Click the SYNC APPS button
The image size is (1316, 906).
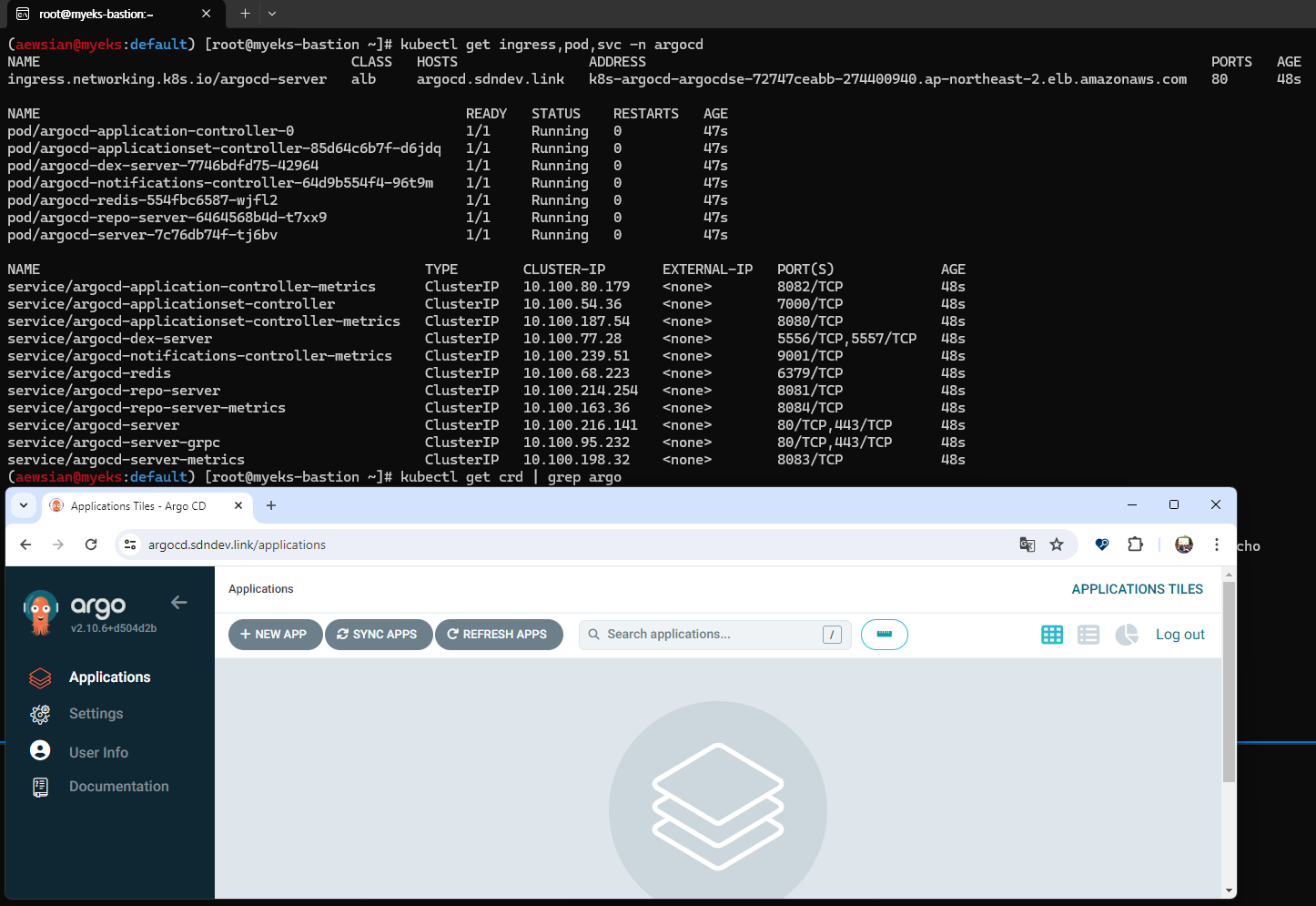(x=378, y=635)
